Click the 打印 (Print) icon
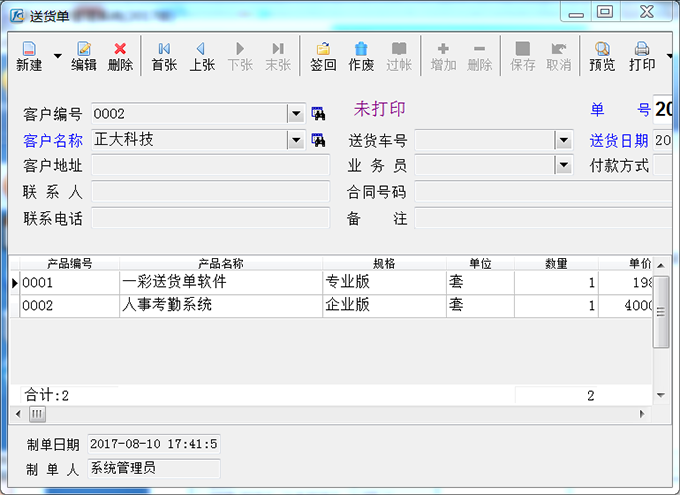Viewport: 680px width, 495px height. click(x=642, y=56)
